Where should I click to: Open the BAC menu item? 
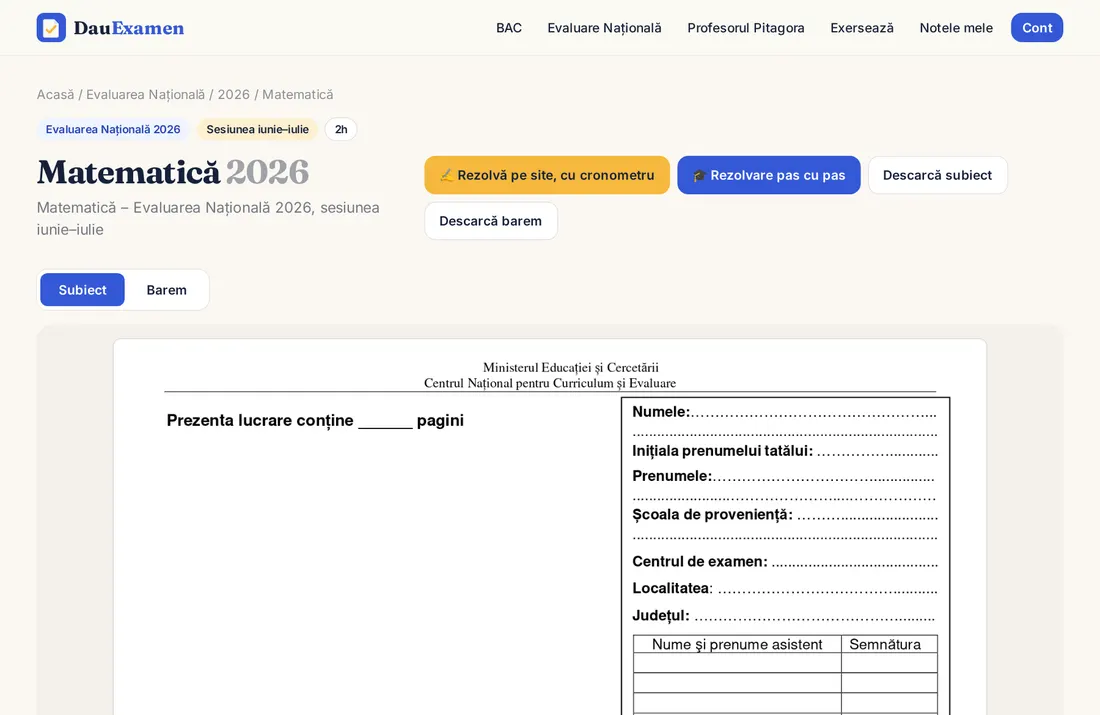tap(509, 28)
